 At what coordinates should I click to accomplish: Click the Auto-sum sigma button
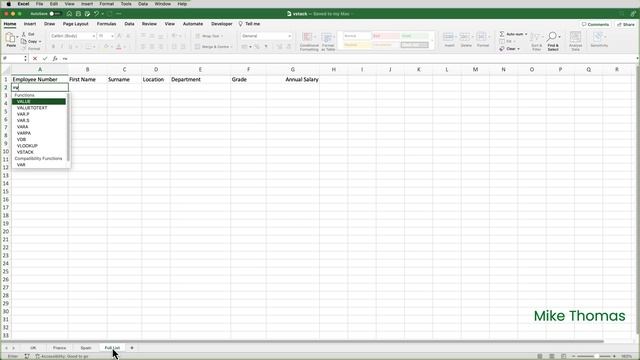coord(513,34)
